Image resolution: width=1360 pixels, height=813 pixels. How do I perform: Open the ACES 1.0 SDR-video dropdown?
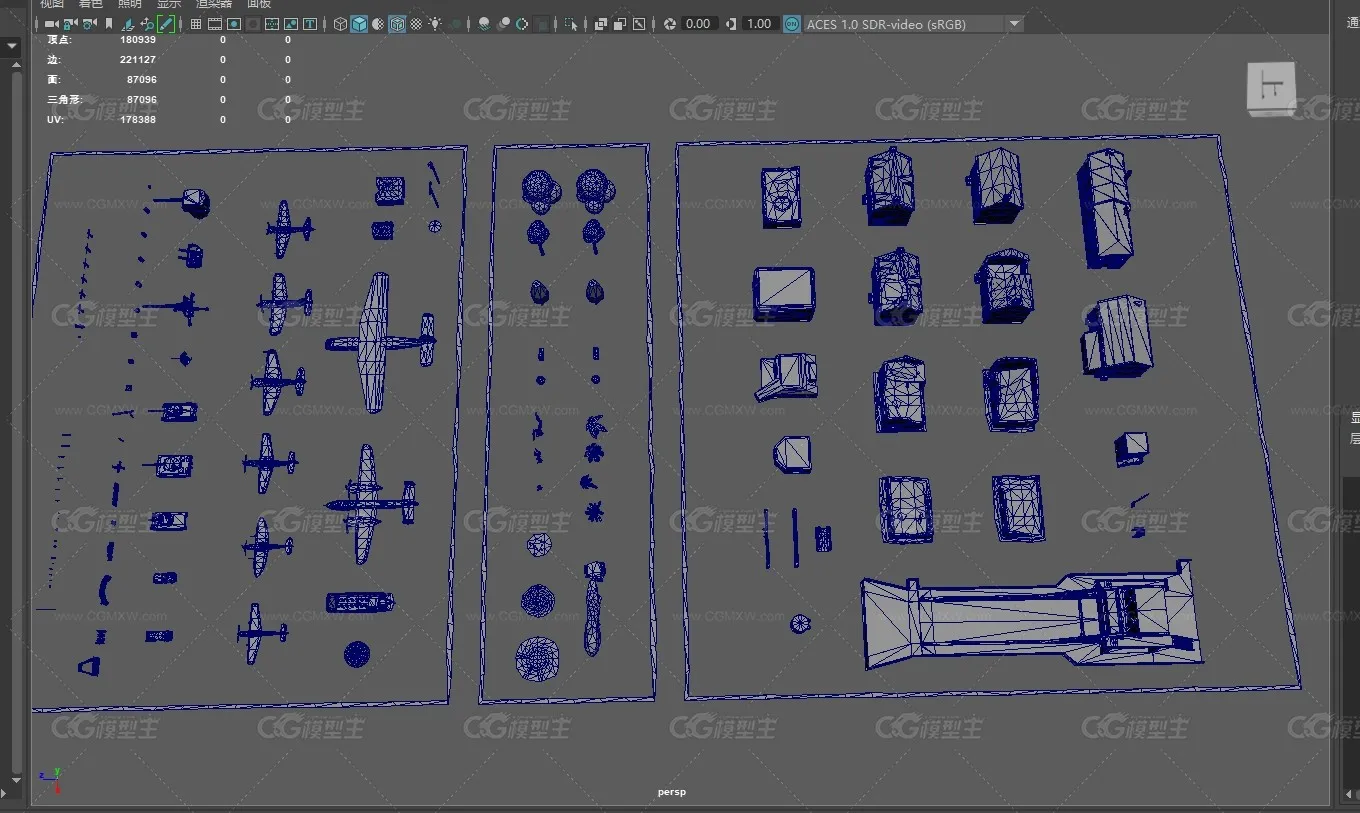tap(914, 24)
